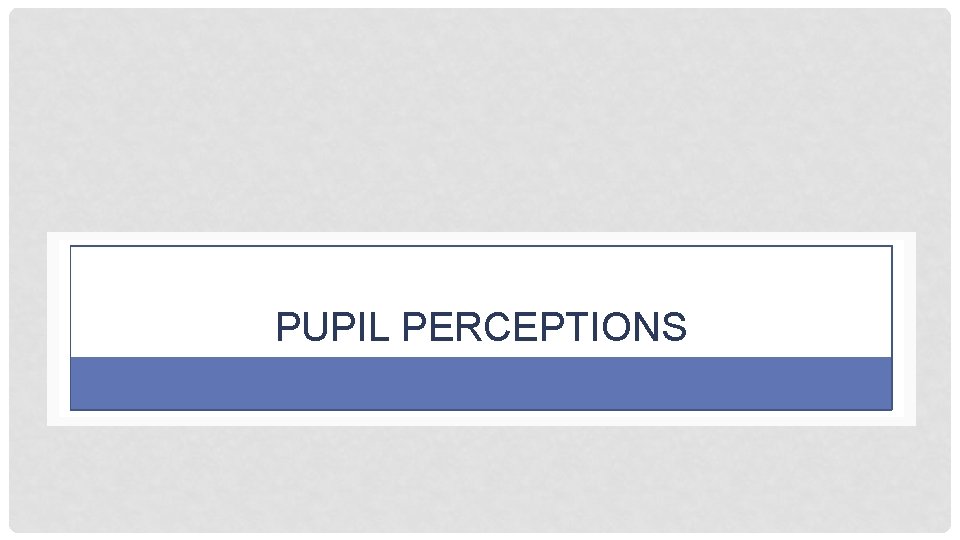Click gray slide background above the title box
960x540 pixels.
pos(480,120)
